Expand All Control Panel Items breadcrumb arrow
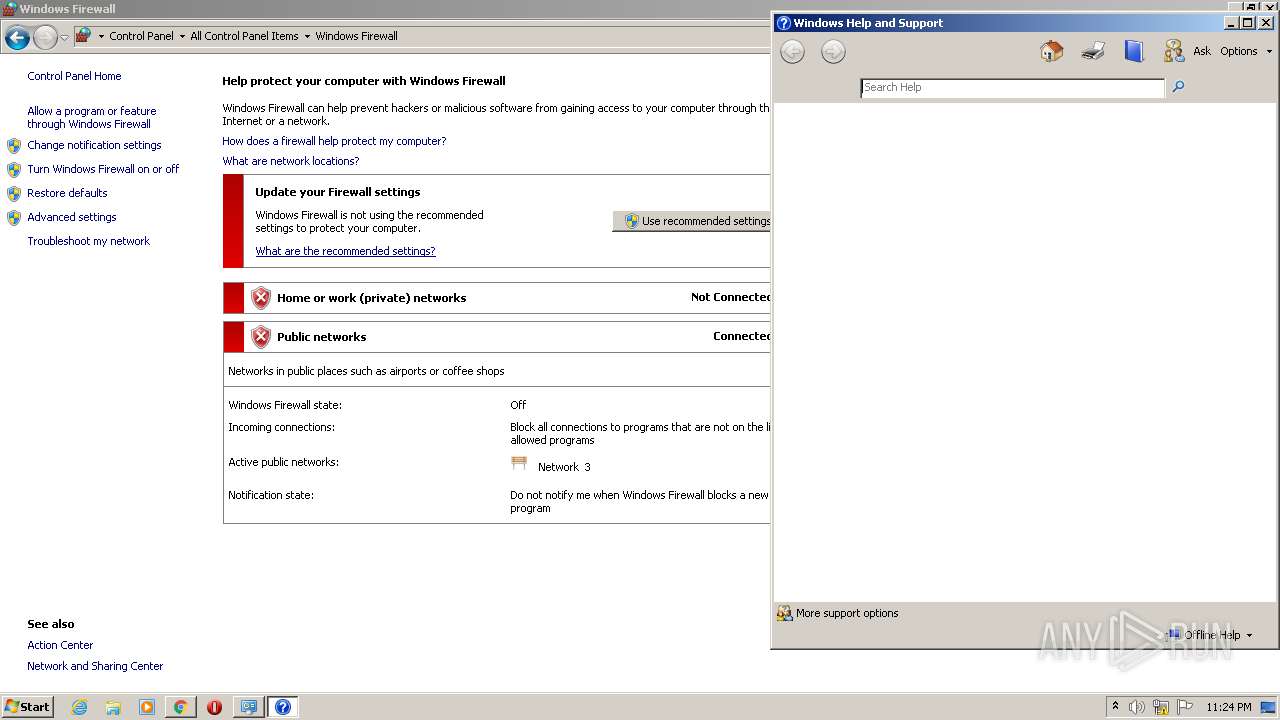The image size is (1280, 720). pyautogui.click(x=307, y=36)
